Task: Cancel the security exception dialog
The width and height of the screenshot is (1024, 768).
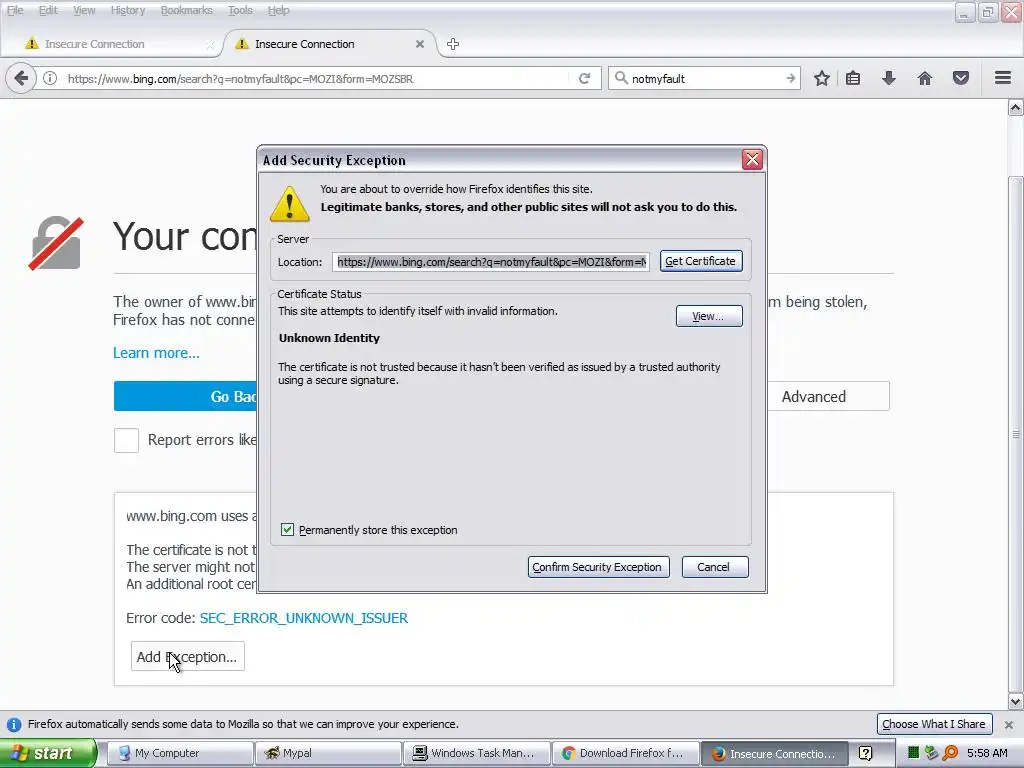Action: (x=714, y=567)
